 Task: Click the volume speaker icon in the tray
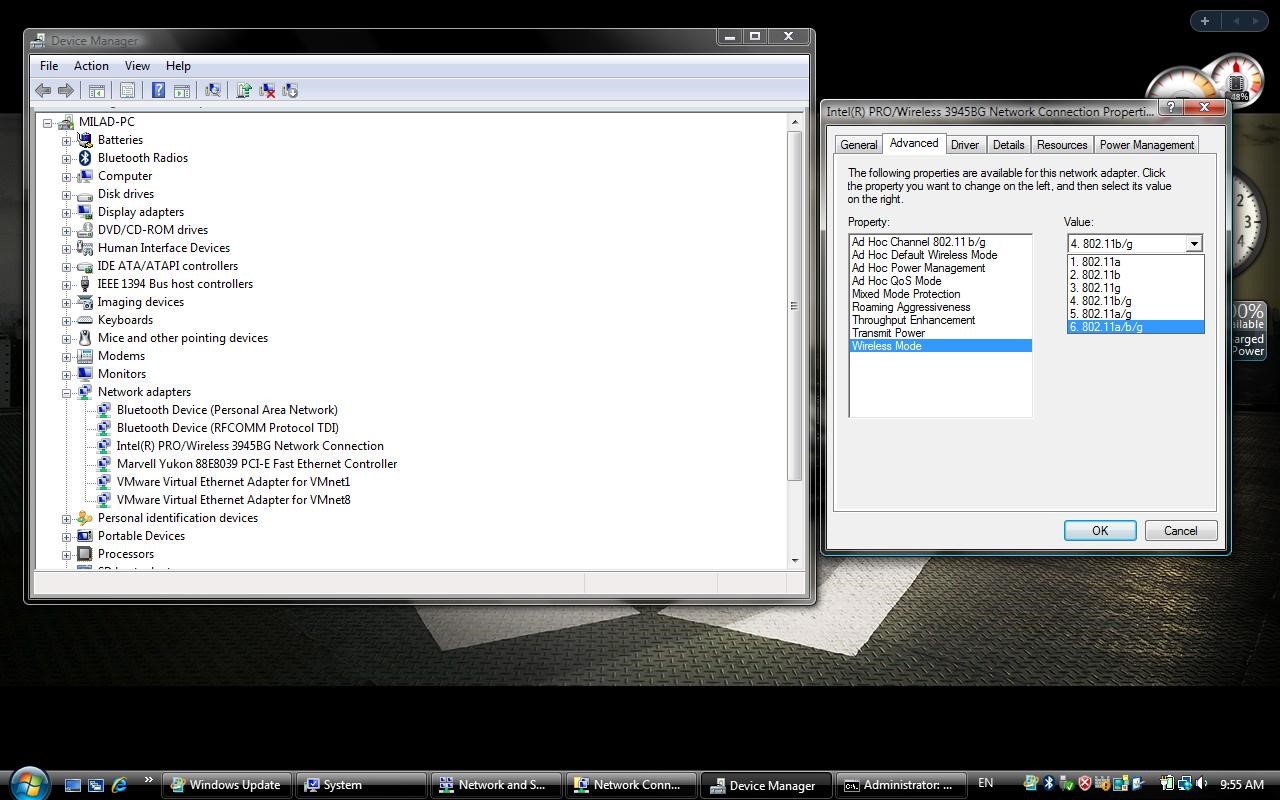click(x=1203, y=784)
